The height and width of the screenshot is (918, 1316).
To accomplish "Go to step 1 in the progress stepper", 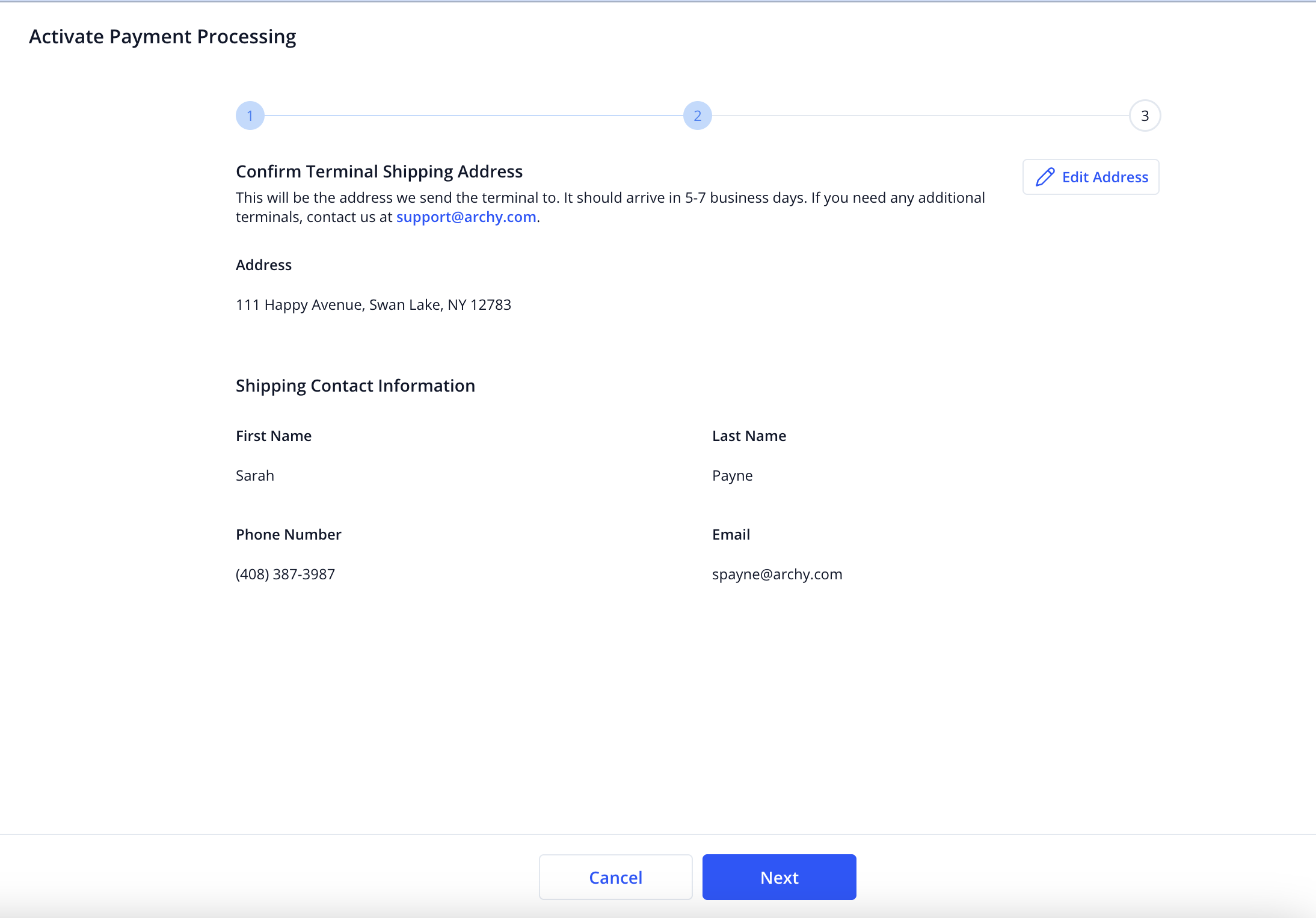I will coord(250,116).
